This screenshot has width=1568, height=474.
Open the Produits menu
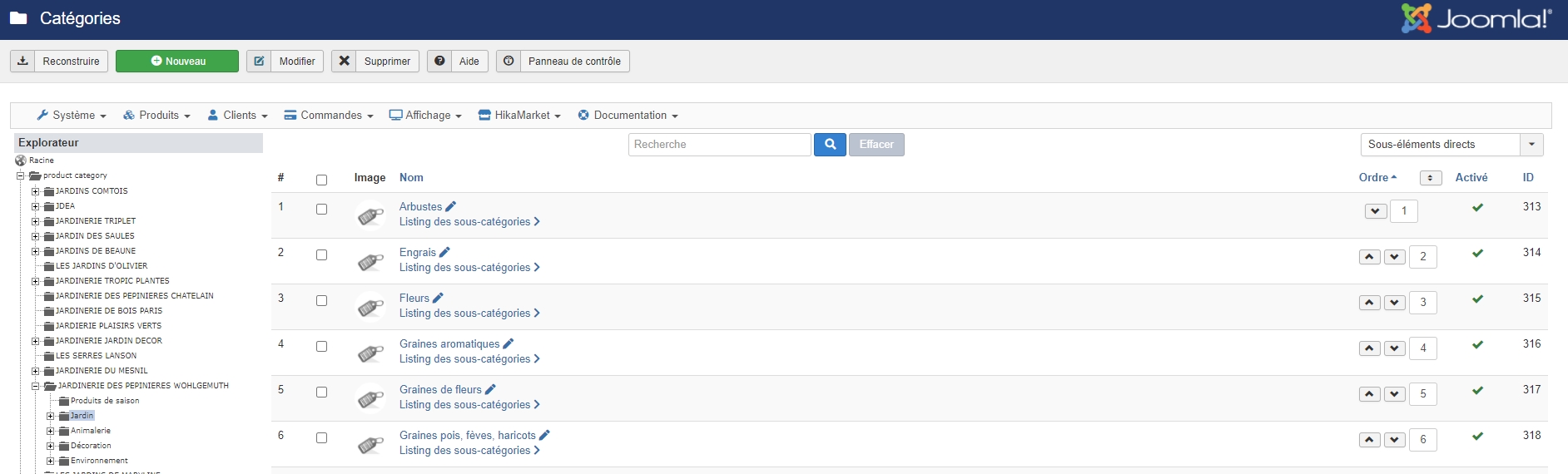(157, 116)
